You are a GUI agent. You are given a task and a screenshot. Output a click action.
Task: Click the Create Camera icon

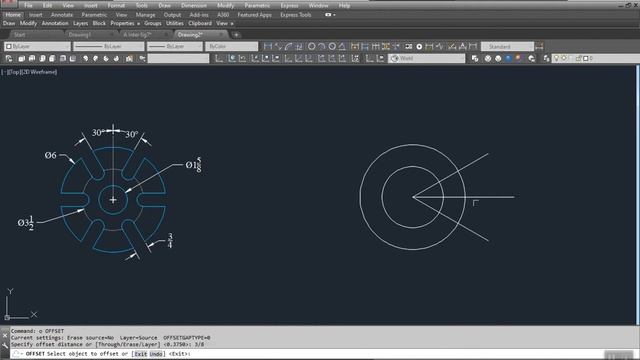129,58
